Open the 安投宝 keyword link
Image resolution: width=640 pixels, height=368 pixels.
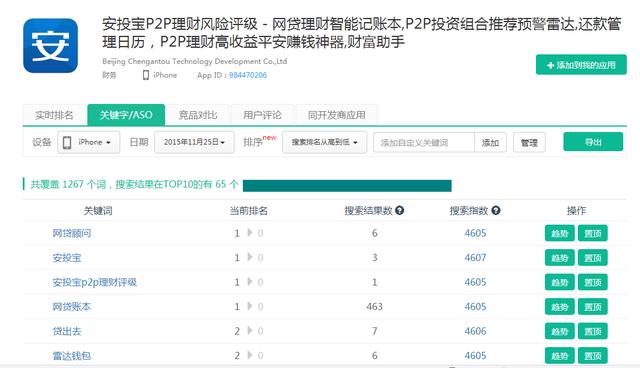coord(67,258)
